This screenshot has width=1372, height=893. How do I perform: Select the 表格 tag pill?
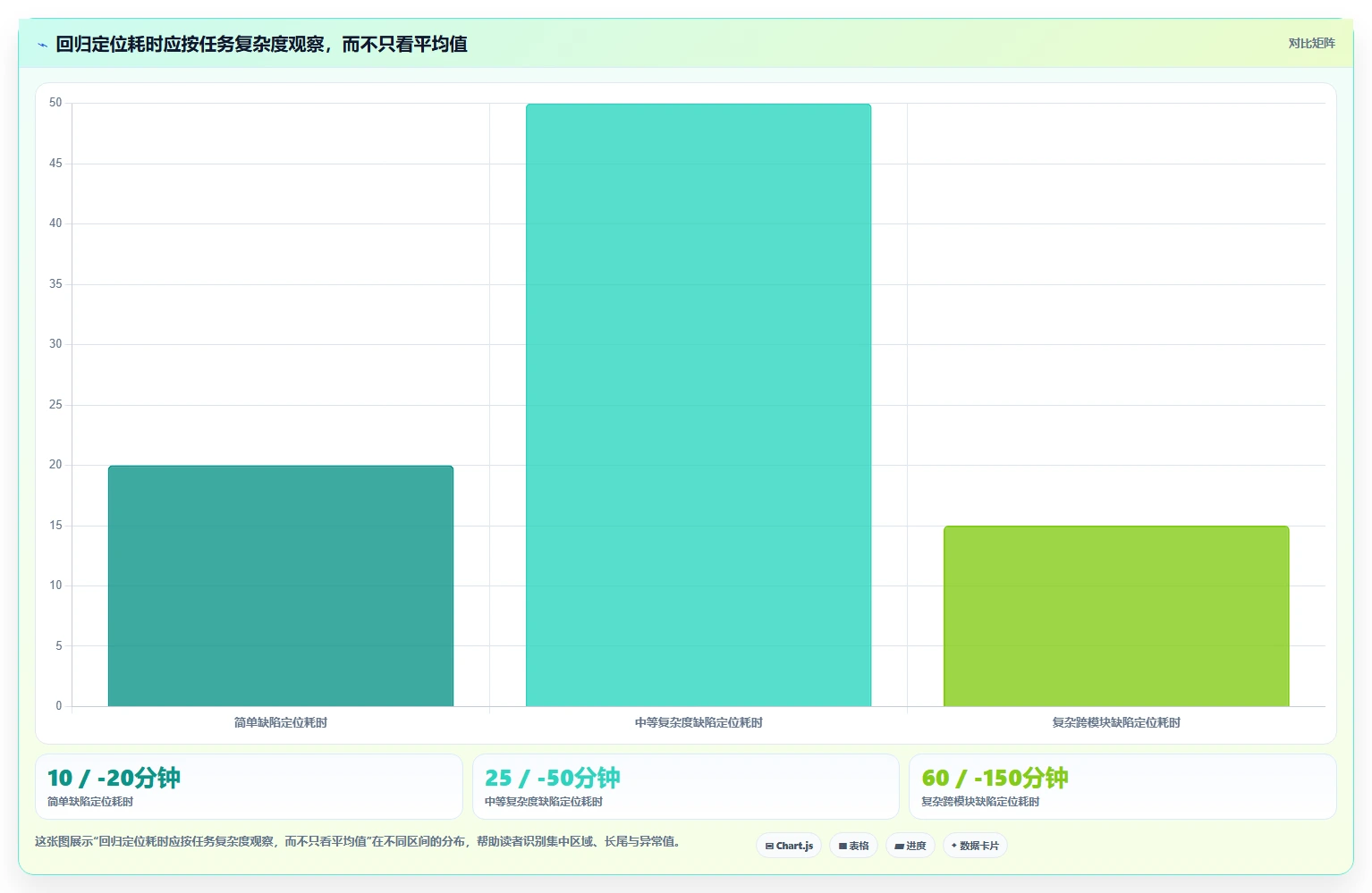click(853, 846)
